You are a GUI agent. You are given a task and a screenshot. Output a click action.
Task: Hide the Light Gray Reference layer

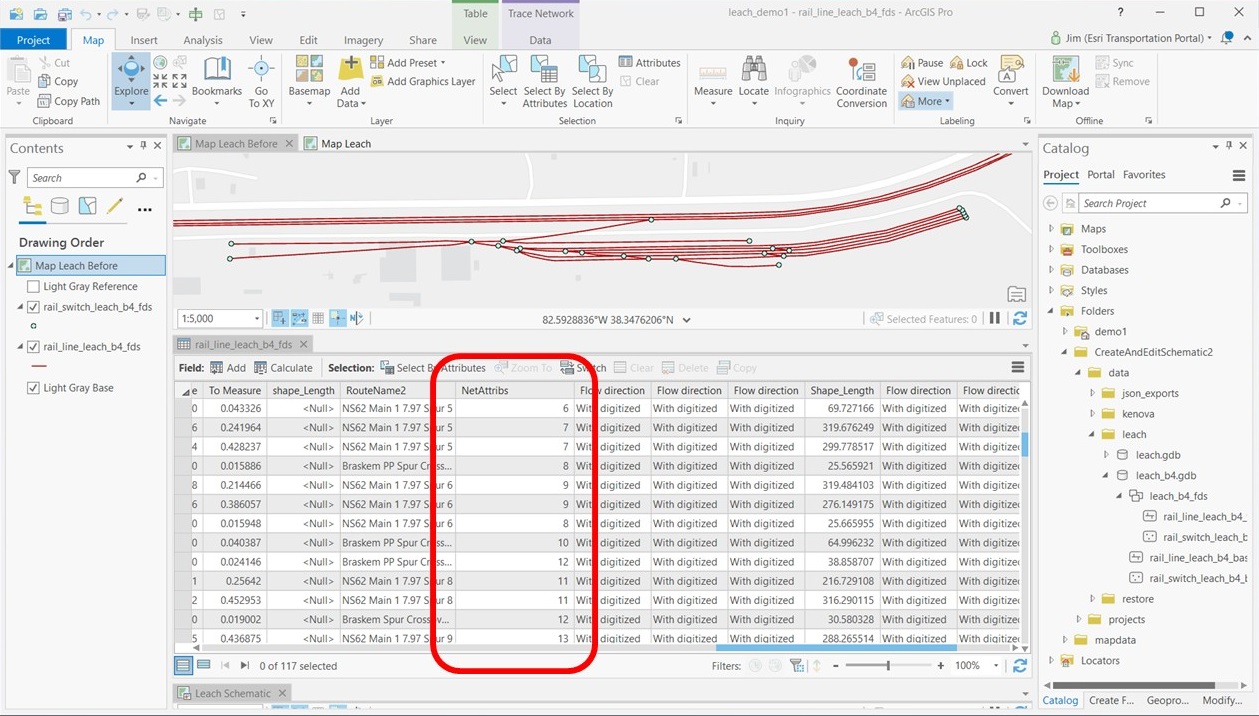point(33,286)
